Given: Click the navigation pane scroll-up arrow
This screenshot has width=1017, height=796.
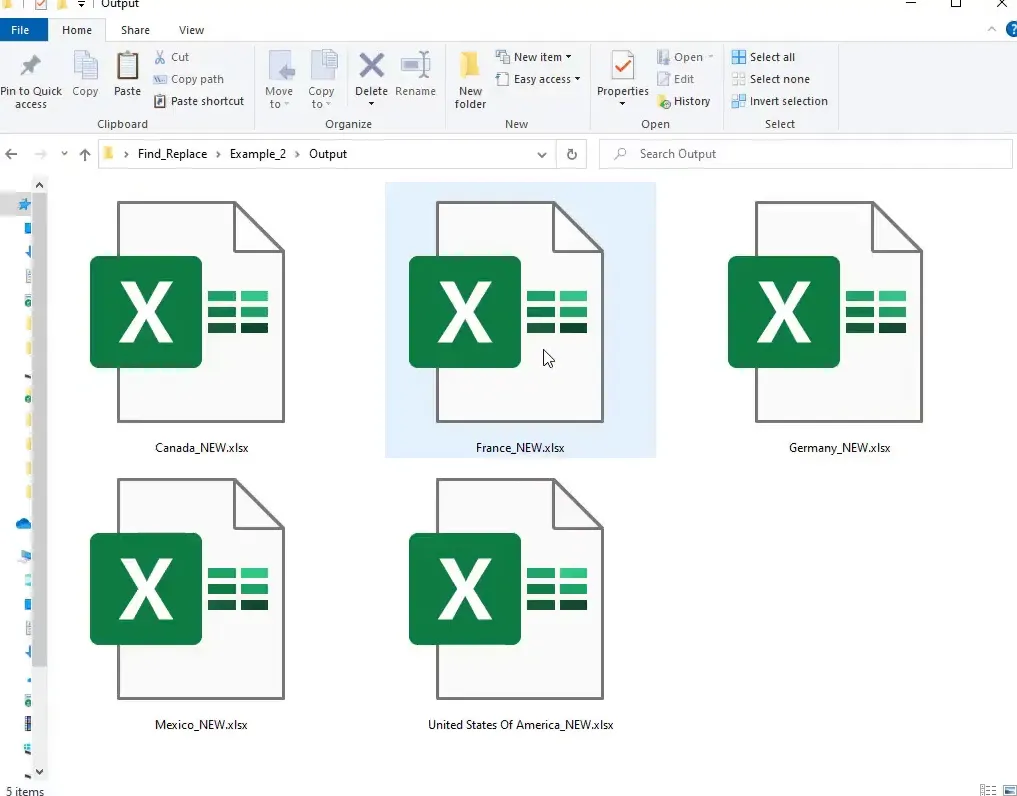Looking at the screenshot, I should click(x=40, y=186).
